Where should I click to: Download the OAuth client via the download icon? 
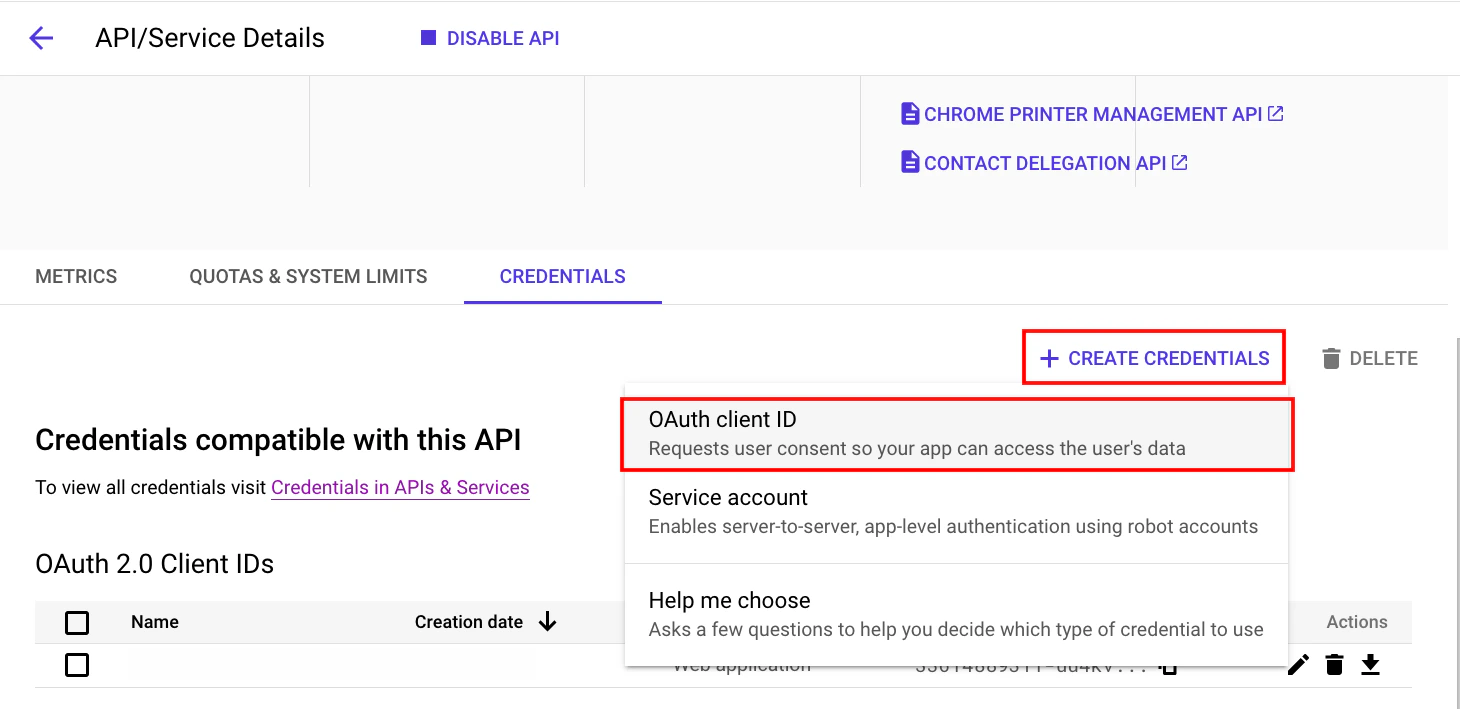coord(1371,664)
